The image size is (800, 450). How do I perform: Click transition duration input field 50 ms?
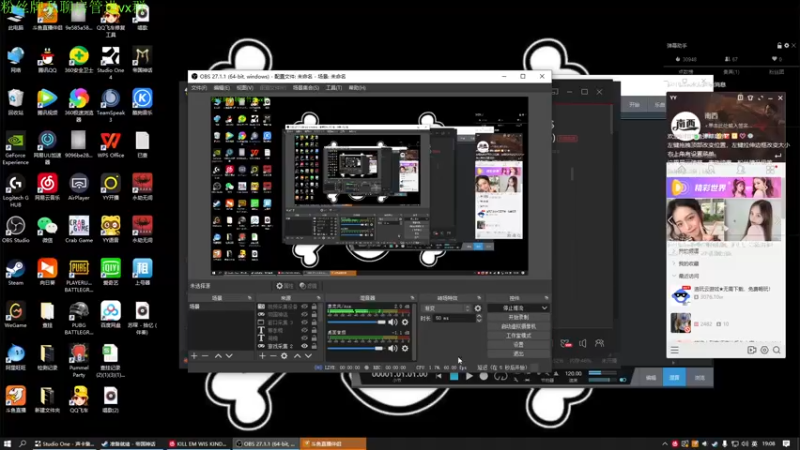click(x=454, y=318)
